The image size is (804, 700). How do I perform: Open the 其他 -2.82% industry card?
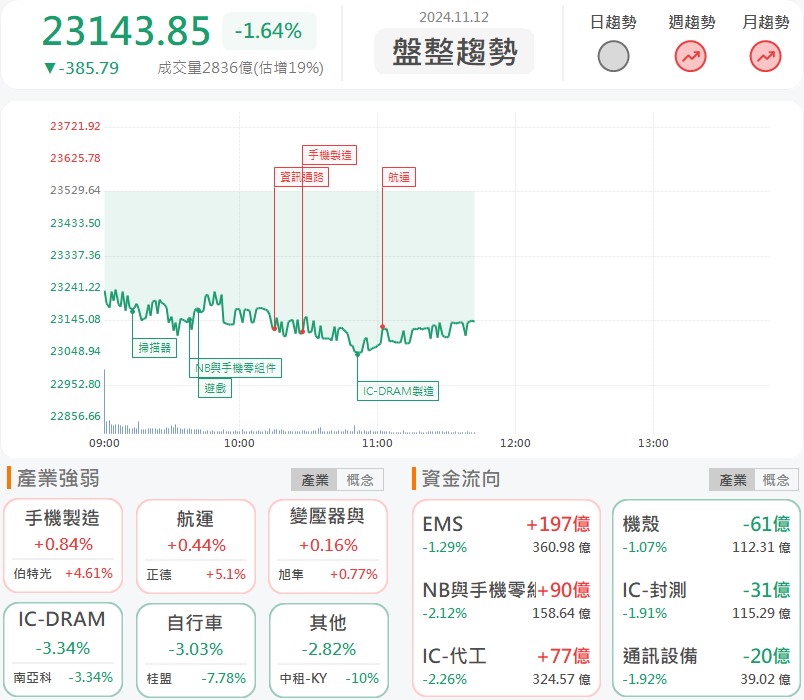(x=328, y=650)
